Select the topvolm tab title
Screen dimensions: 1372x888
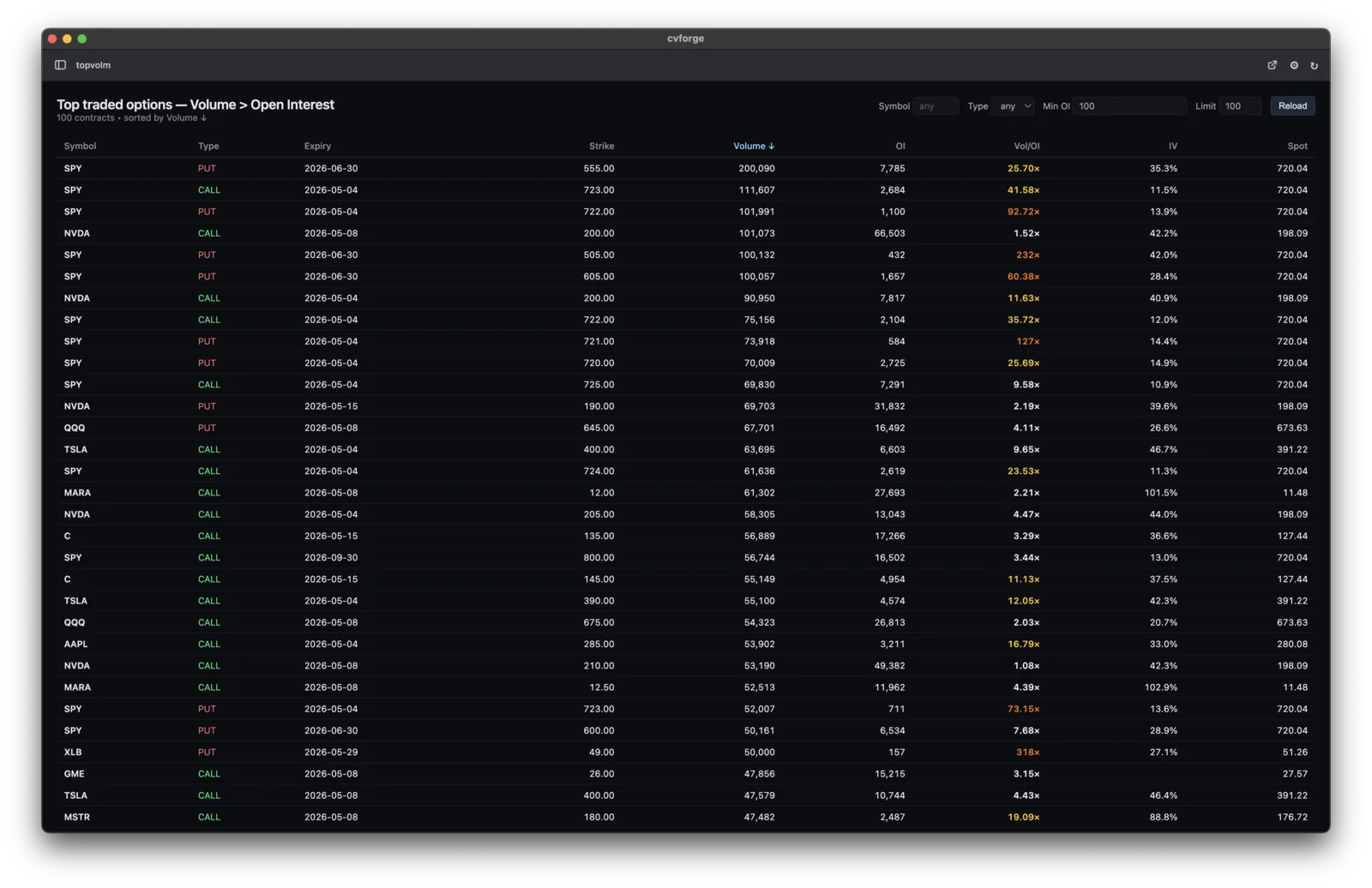click(x=93, y=65)
